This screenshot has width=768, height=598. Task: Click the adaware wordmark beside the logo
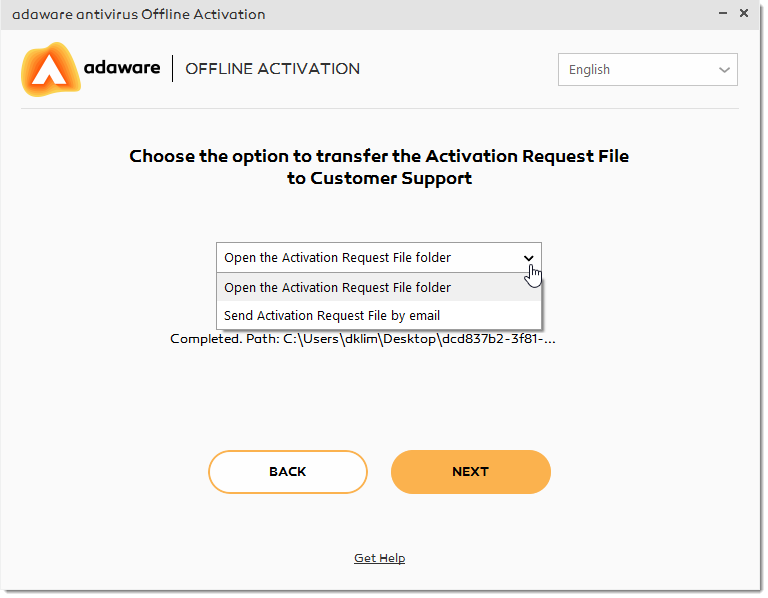click(x=122, y=67)
